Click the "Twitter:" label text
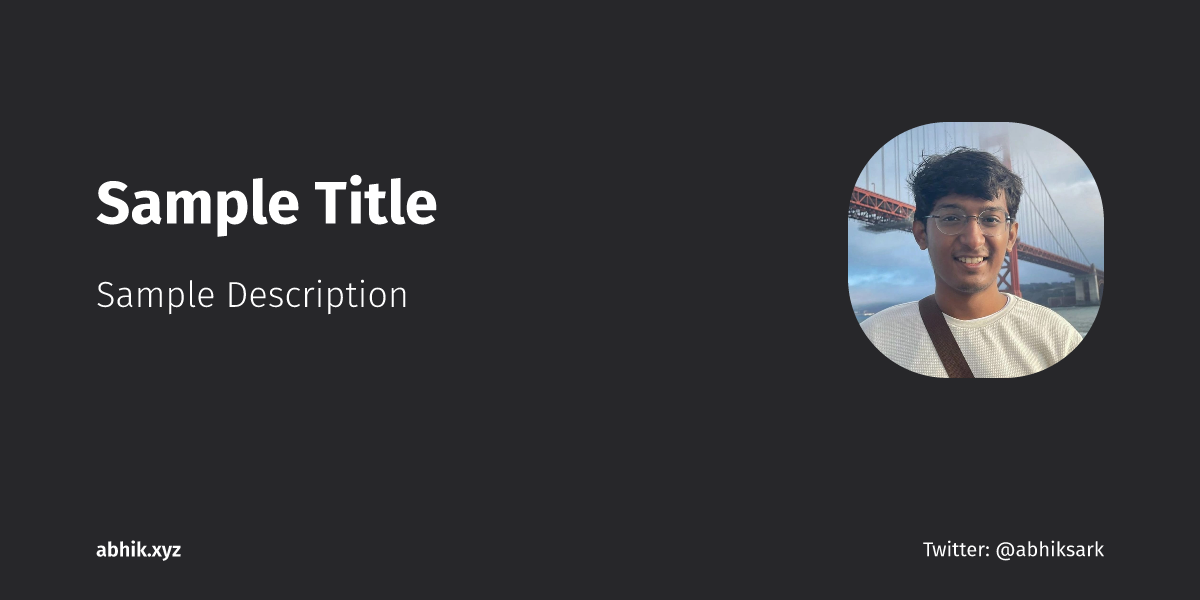Screen dimensions: 1200x600 point(956,549)
